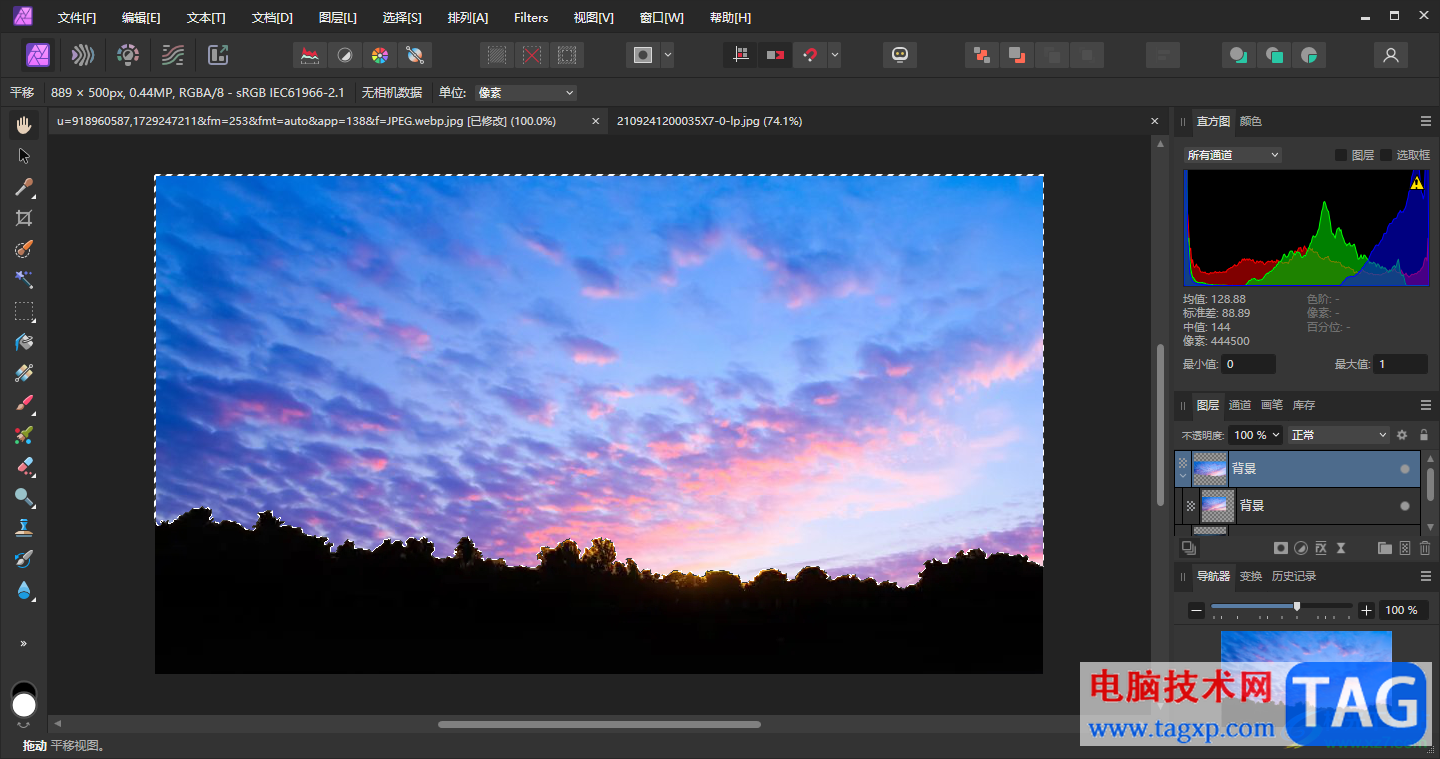
Task: Select the Crop tool in the toolbar
Action: click(24, 218)
